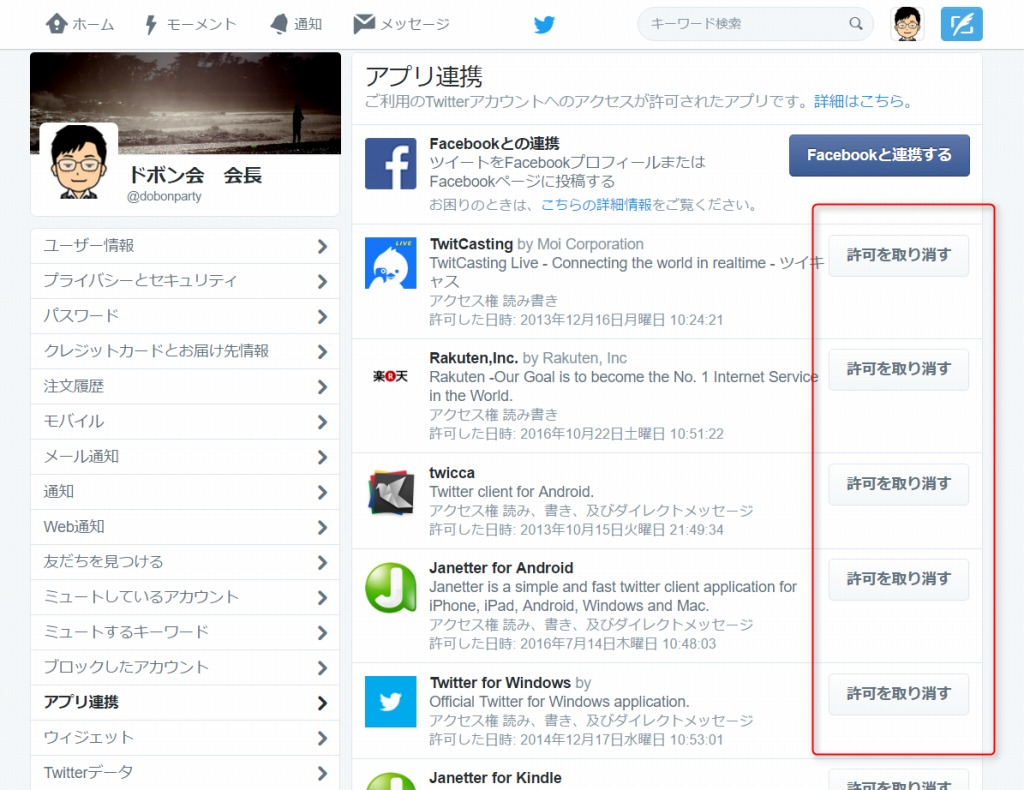This screenshot has height=790, width=1024.
Task: Click chevron next to ウィジェット
Action: [322, 738]
